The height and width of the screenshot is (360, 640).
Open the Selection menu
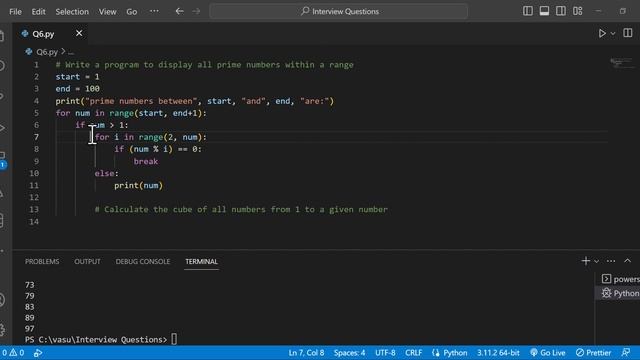coord(72,11)
